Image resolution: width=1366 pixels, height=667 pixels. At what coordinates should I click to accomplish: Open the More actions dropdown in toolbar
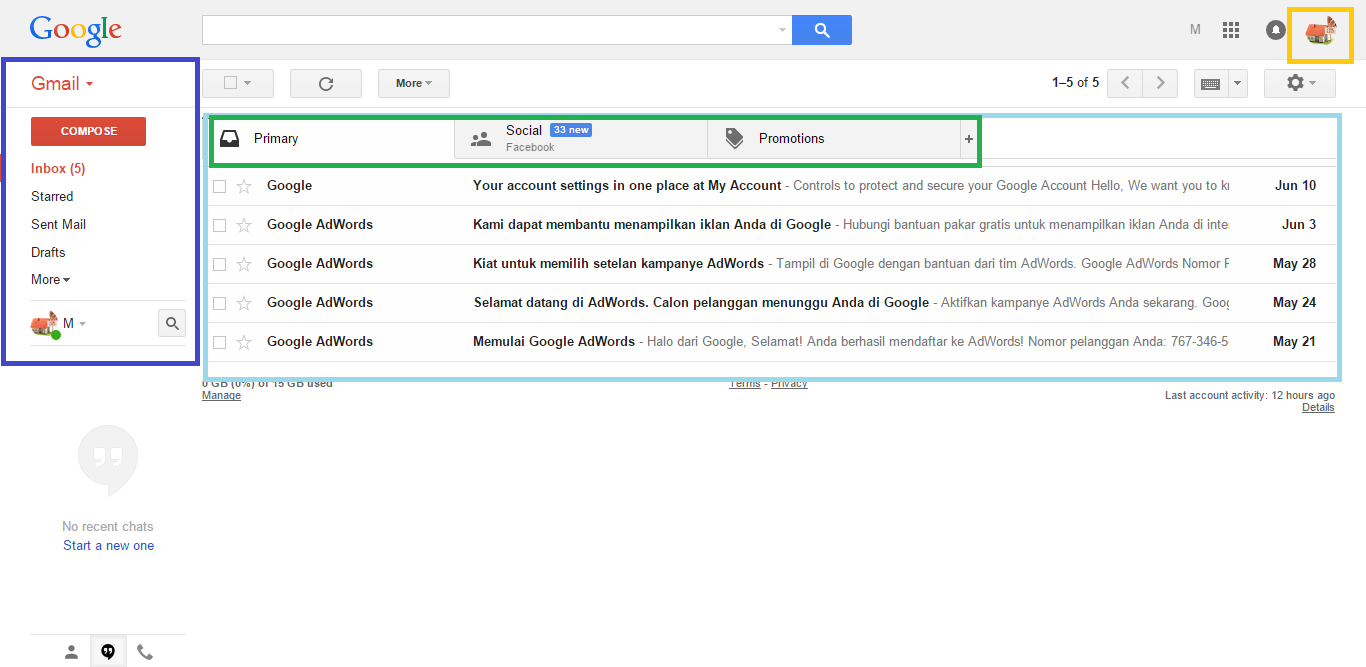point(413,83)
